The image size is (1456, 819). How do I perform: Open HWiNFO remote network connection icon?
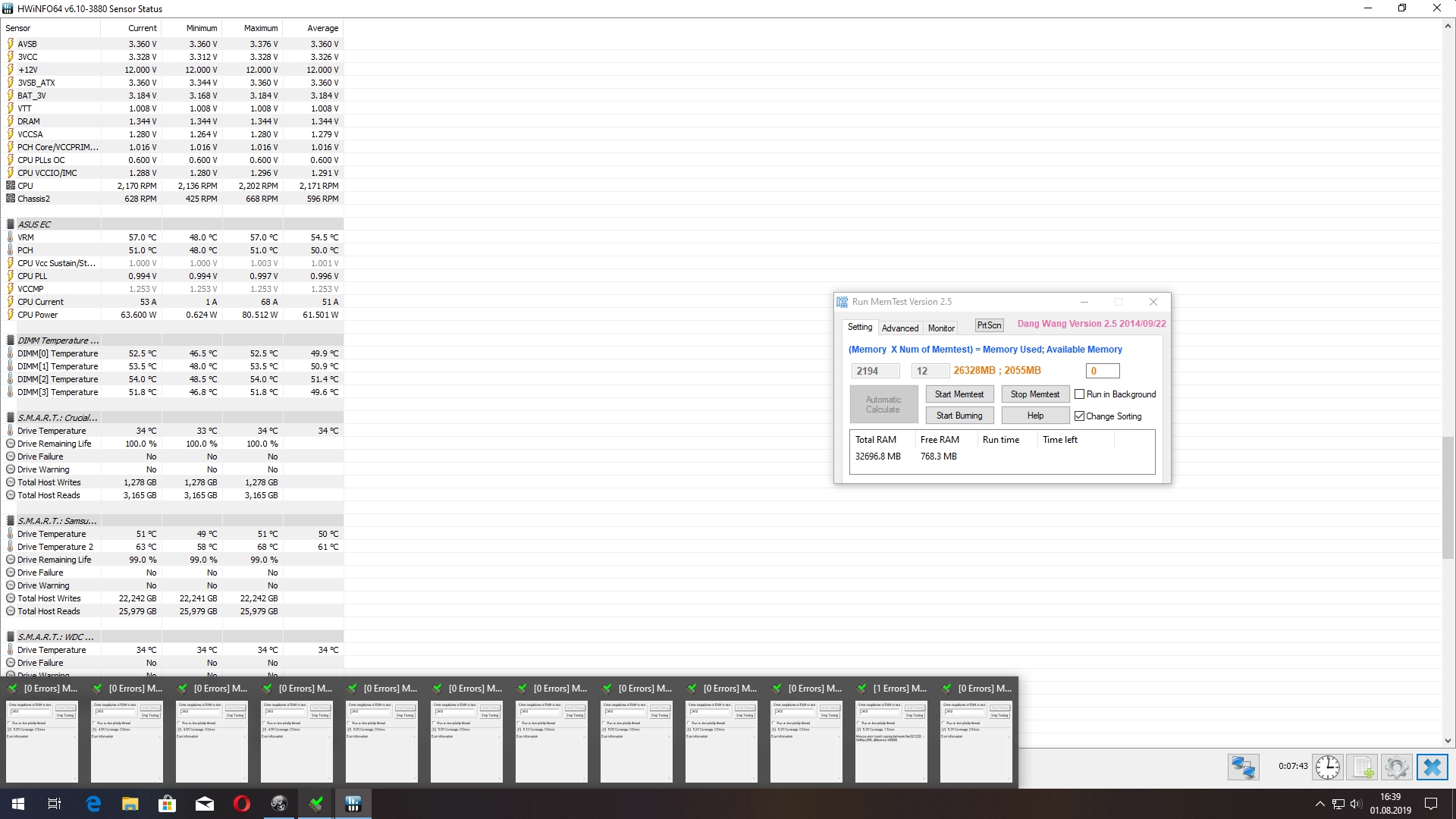pos(1243,767)
